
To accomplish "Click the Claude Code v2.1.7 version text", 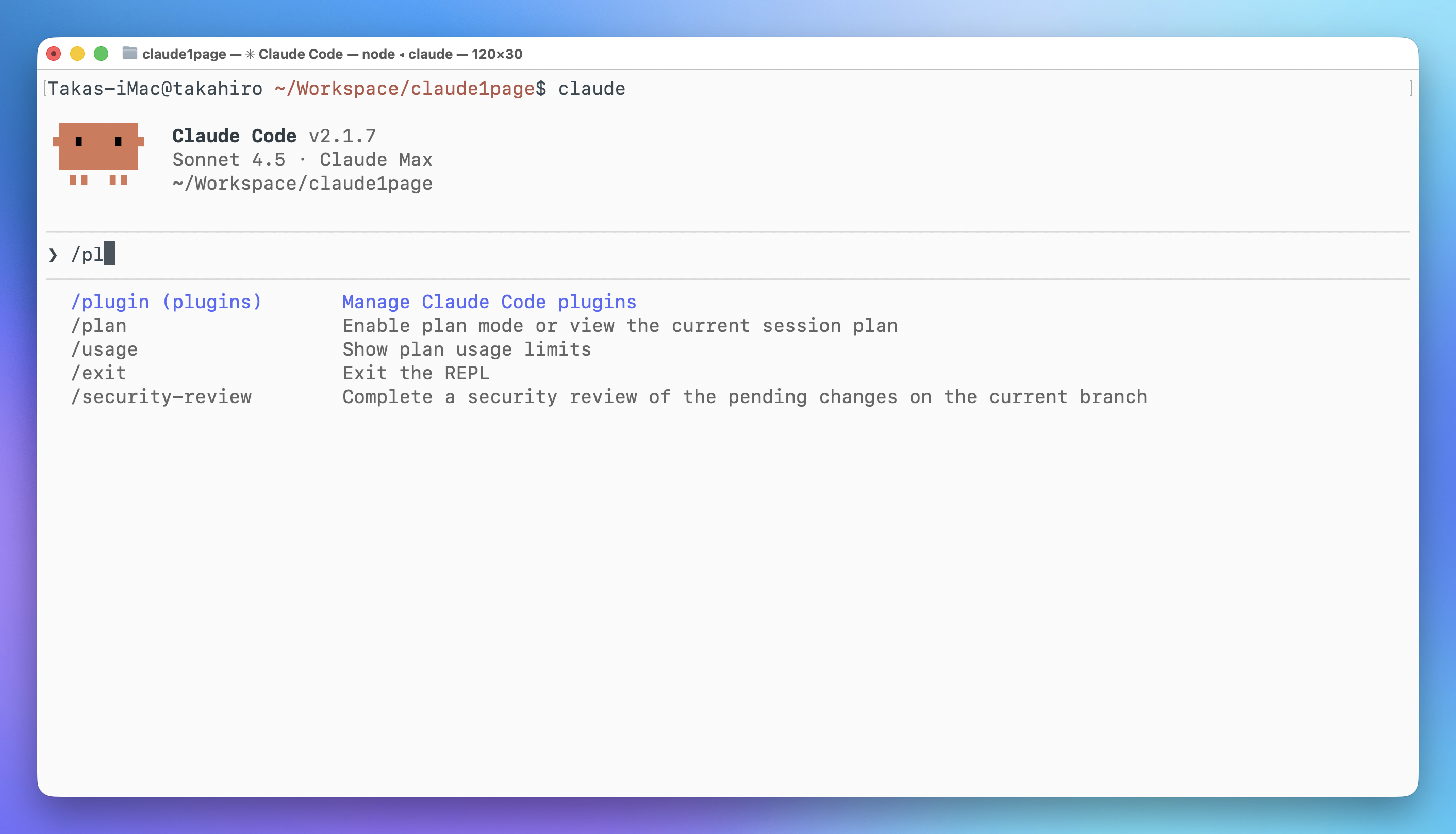I will (x=274, y=136).
